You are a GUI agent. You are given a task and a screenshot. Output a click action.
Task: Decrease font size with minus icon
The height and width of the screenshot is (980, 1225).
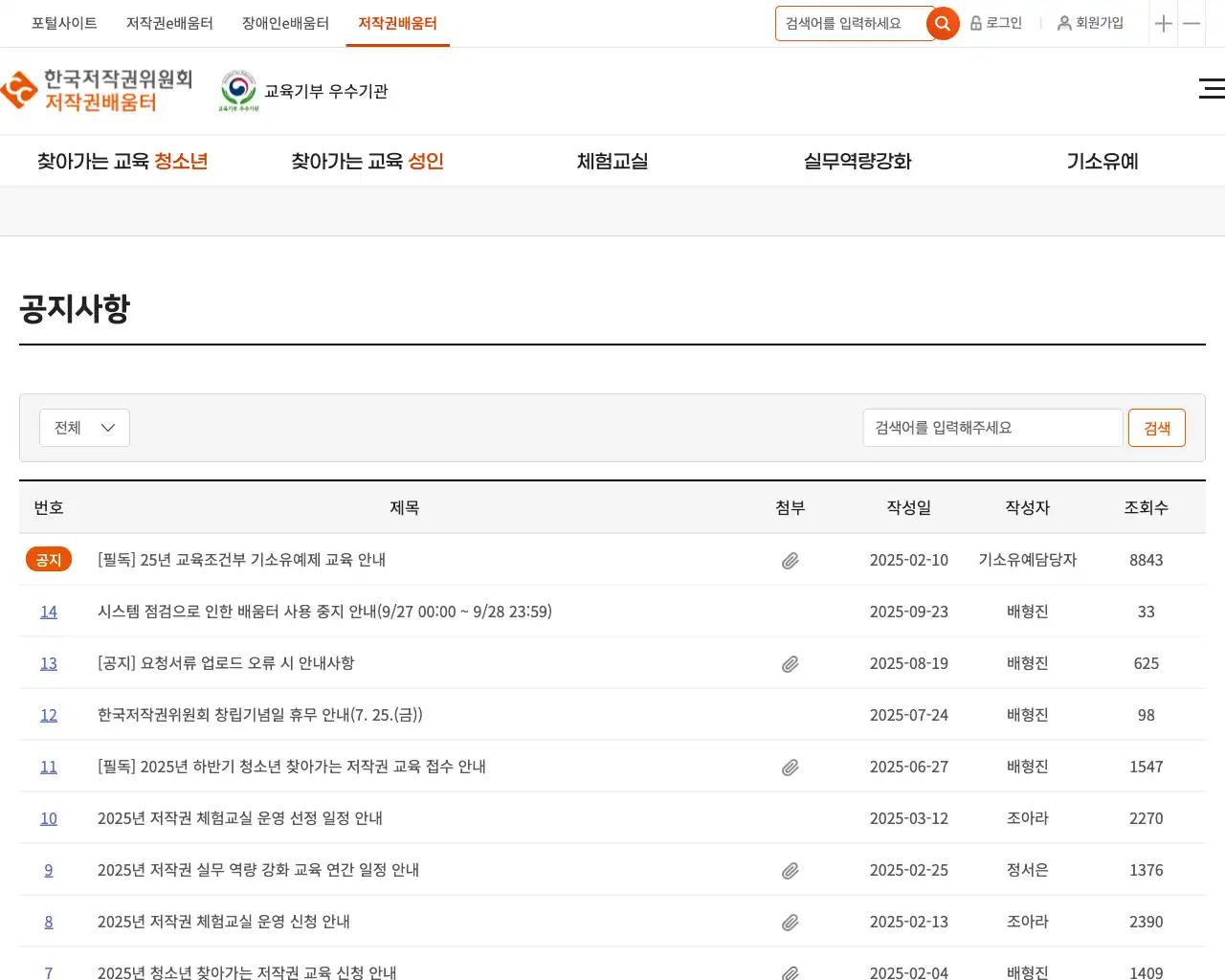(1192, 24)
